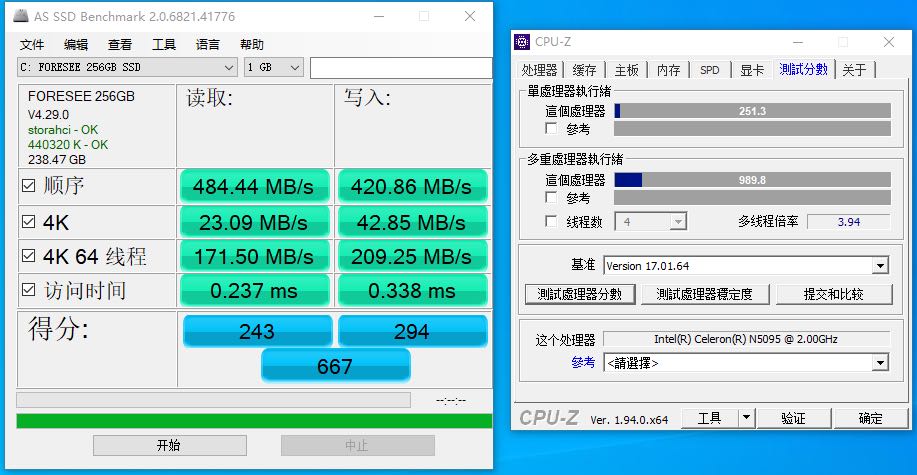The image size is (917, 475).
Task: Click the 440320 K - OK alignment text
Action: [68, 144]
